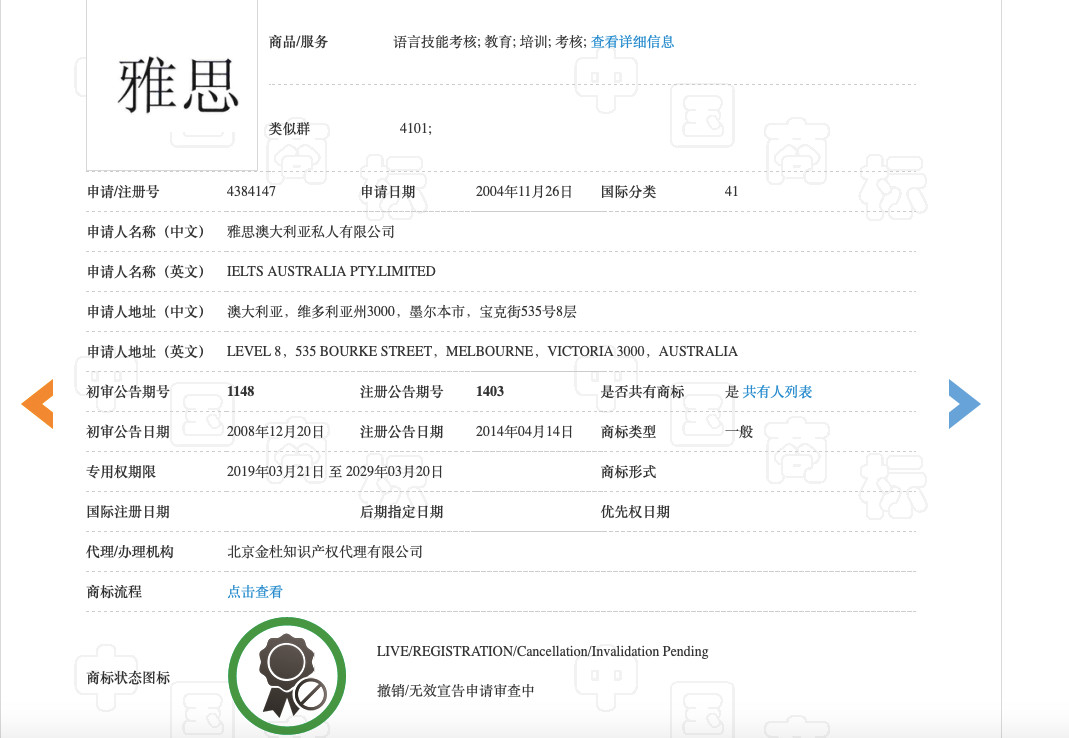The width and height of the screenshot is (1069, 738).
Task: Select English address LEVEL 8, 535 BOURKE STREET
Action: (329, 351)
